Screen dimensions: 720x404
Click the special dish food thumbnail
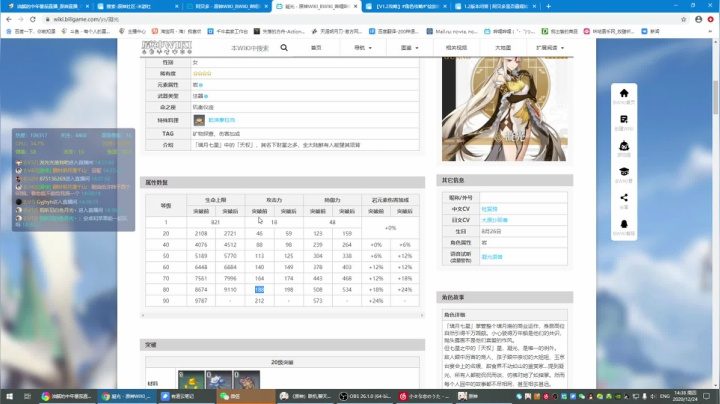[x=199, y=120]
